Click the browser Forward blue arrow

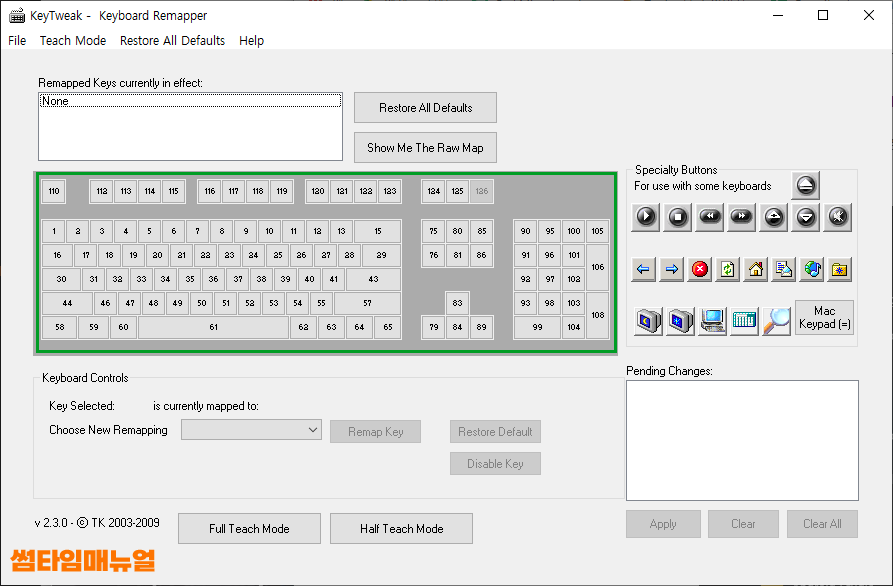click(671, 269)
